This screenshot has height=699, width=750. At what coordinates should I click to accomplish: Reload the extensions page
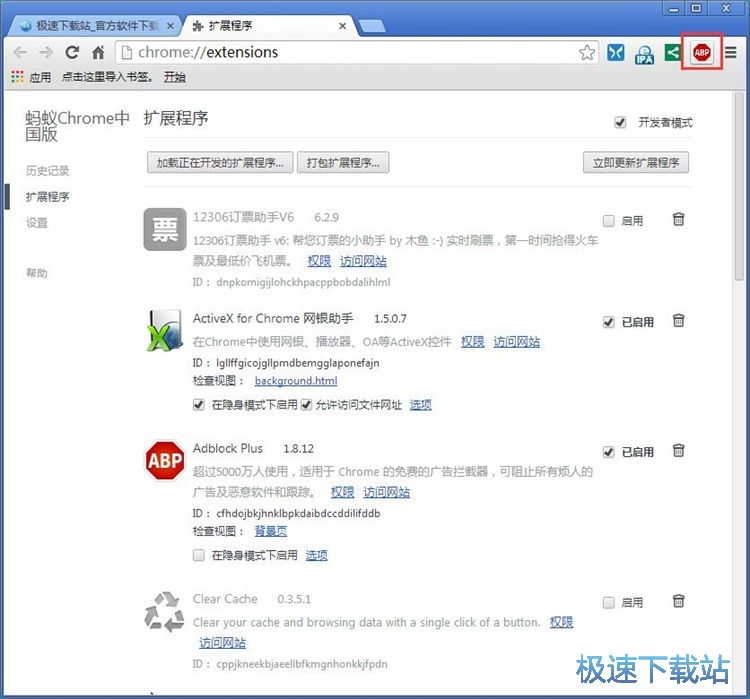[72, 52]
